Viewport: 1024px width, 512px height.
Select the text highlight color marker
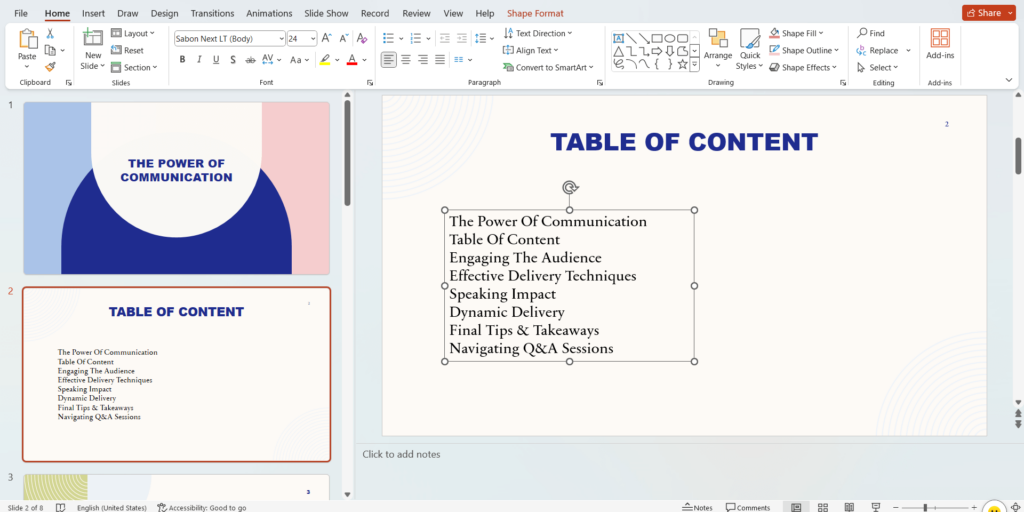(324, 60)
